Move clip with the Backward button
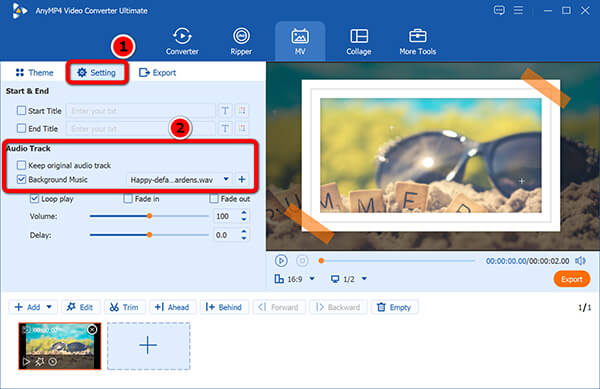The width and height of the screenshot is (600, 389). pyautogui.click(x=338, y=307)
